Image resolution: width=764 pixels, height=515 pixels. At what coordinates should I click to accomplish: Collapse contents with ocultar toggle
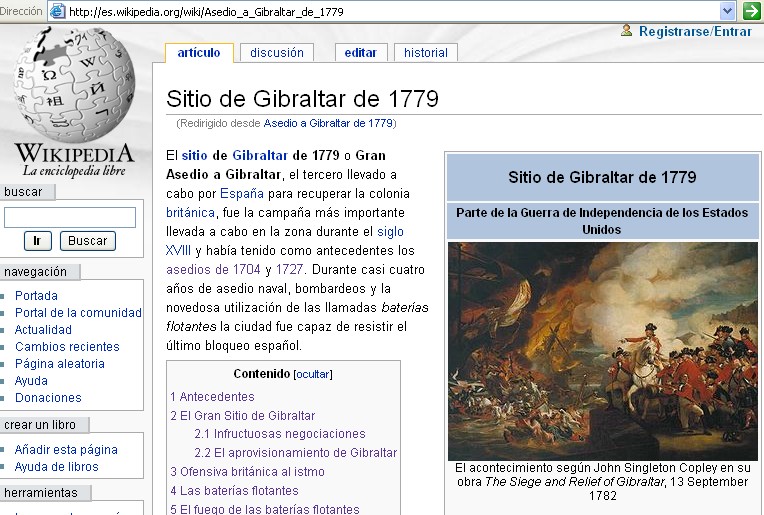(313, 374)
